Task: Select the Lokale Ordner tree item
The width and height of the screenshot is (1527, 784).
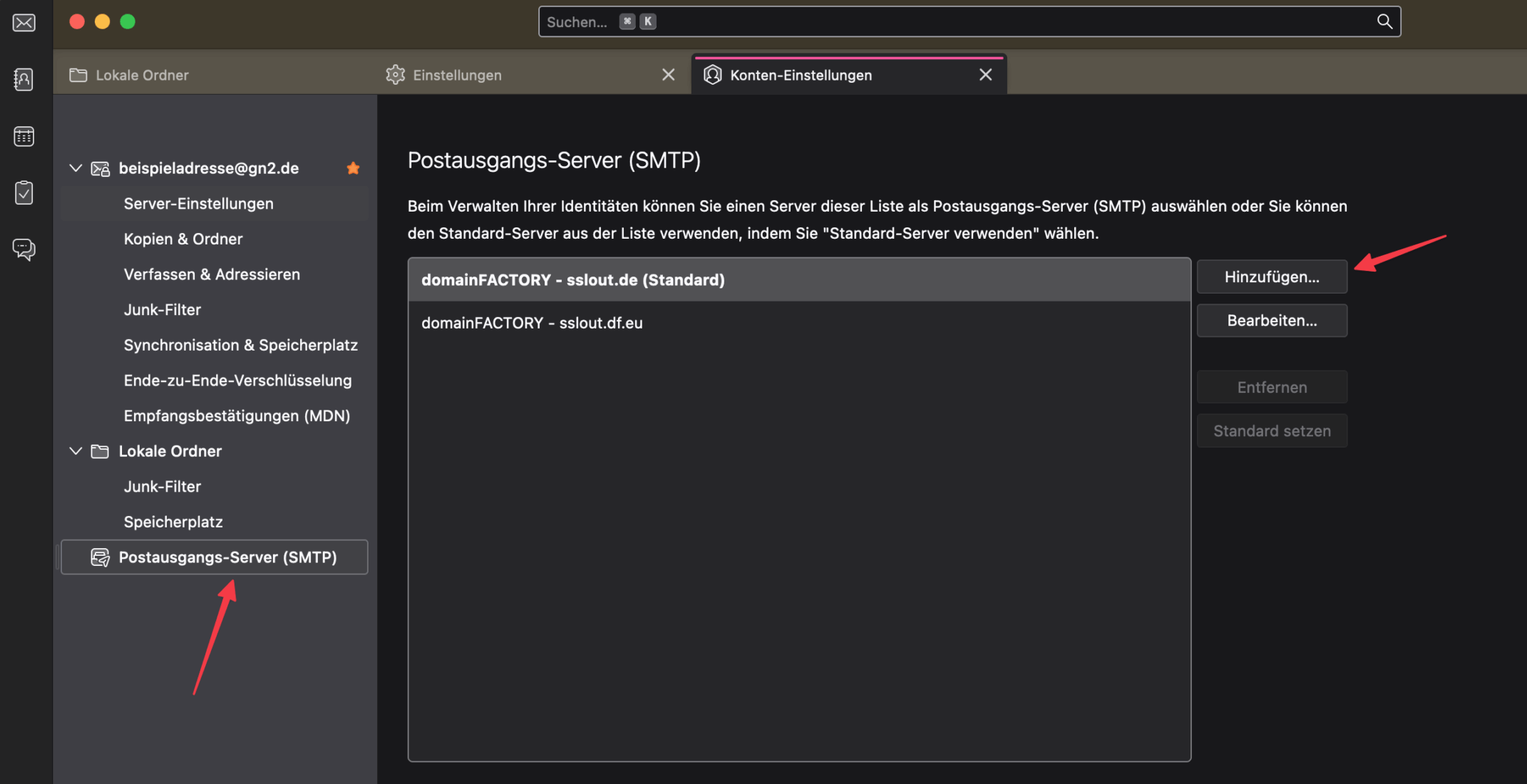Action: pyautogui.click(x=215, y=451)
